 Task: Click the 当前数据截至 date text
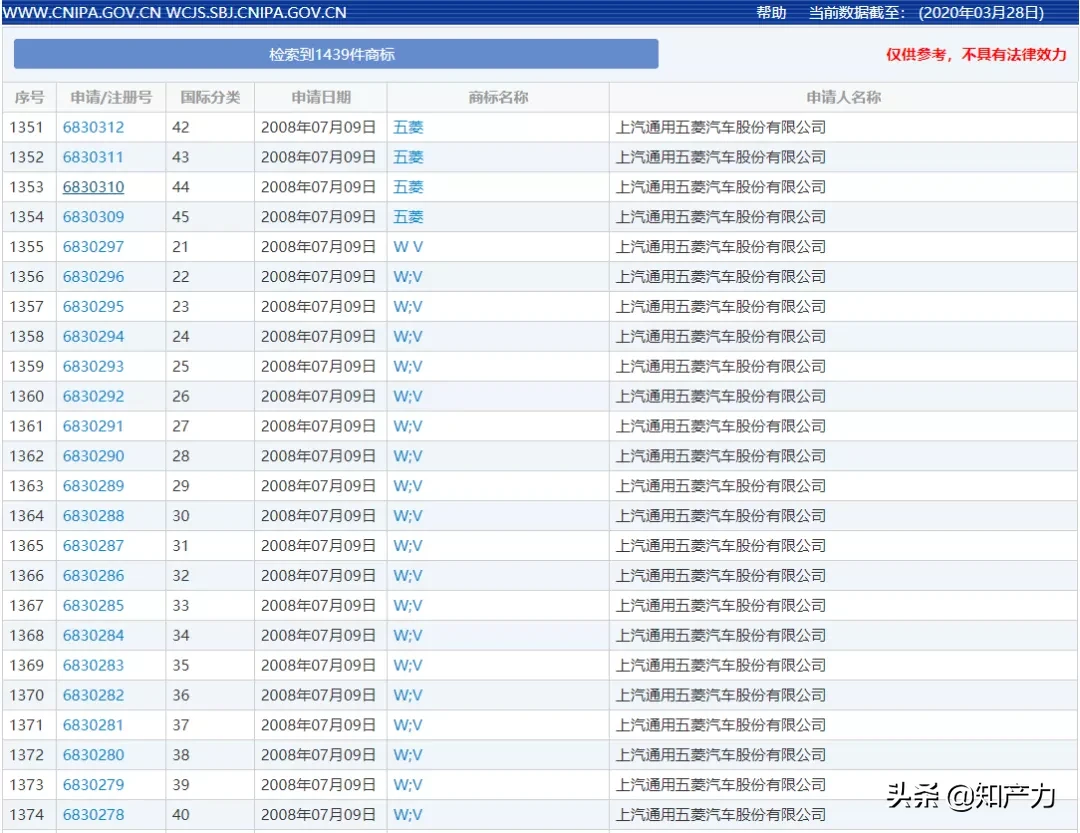(x=926, y=12)
